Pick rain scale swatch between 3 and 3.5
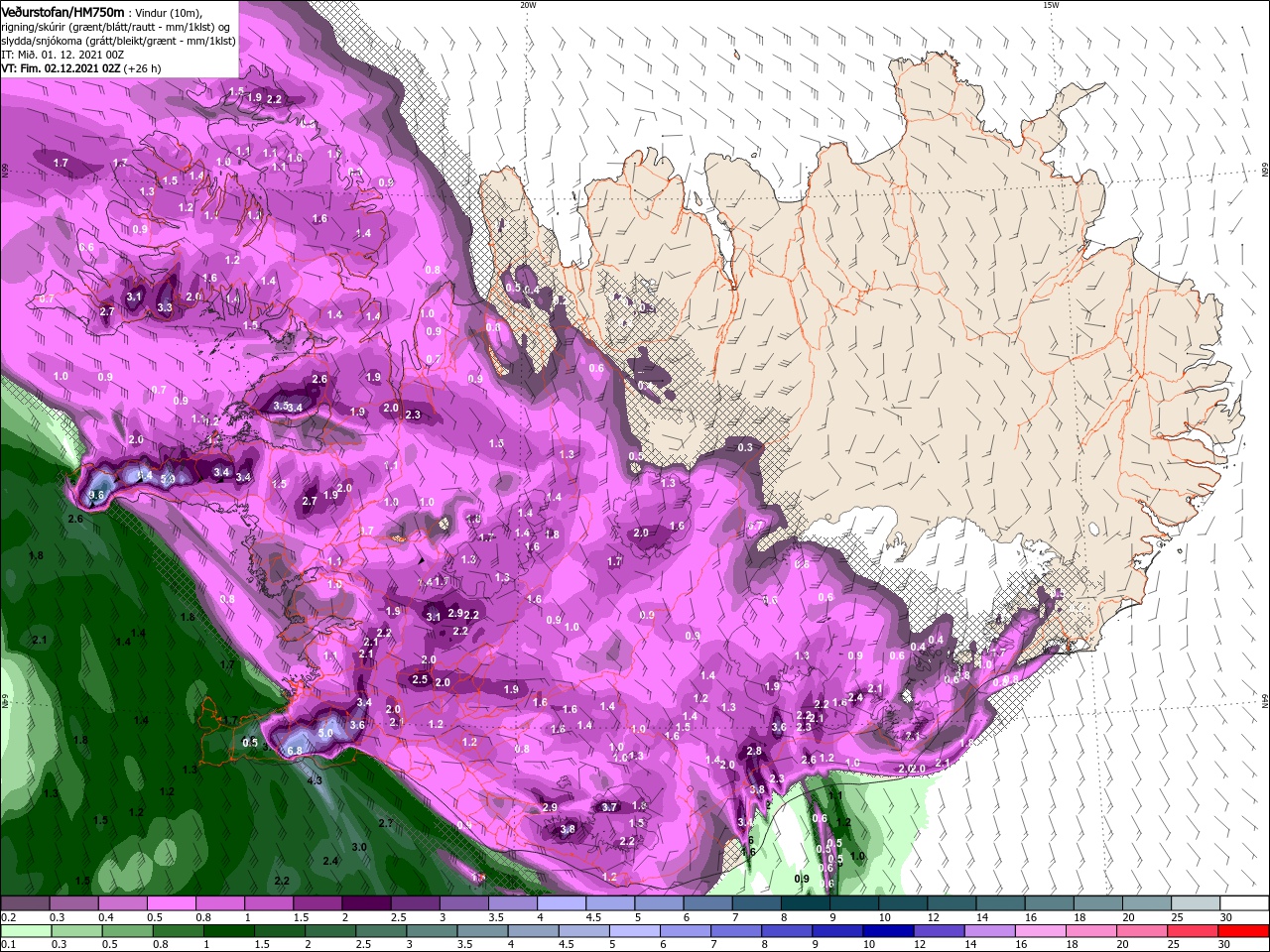Viewport: 1270px width, 952px height. click(x=431, y=930)
